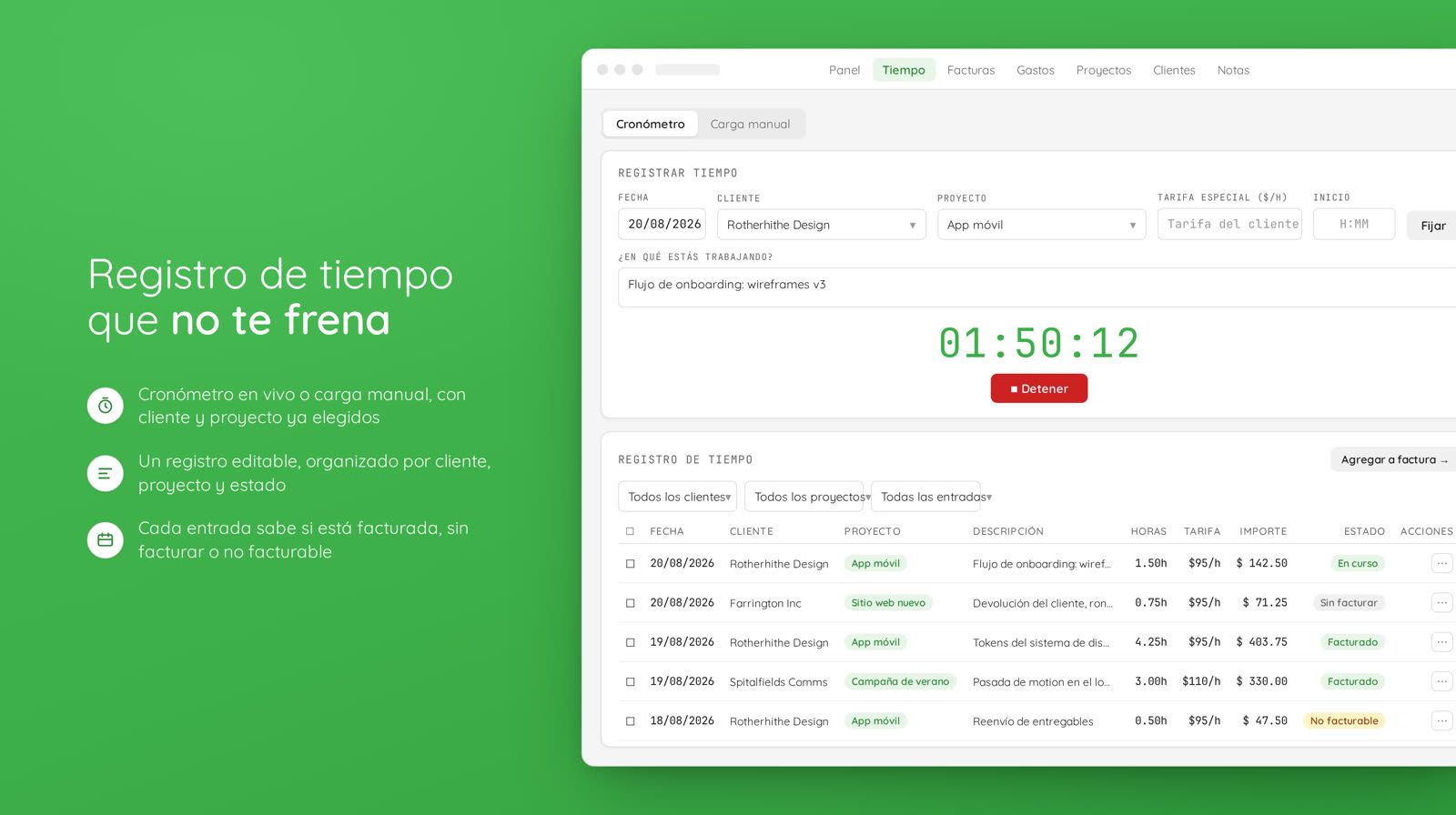Select the Tiempo tab
The height and width of the screenshot is (815, 1456).
(904, 70)
